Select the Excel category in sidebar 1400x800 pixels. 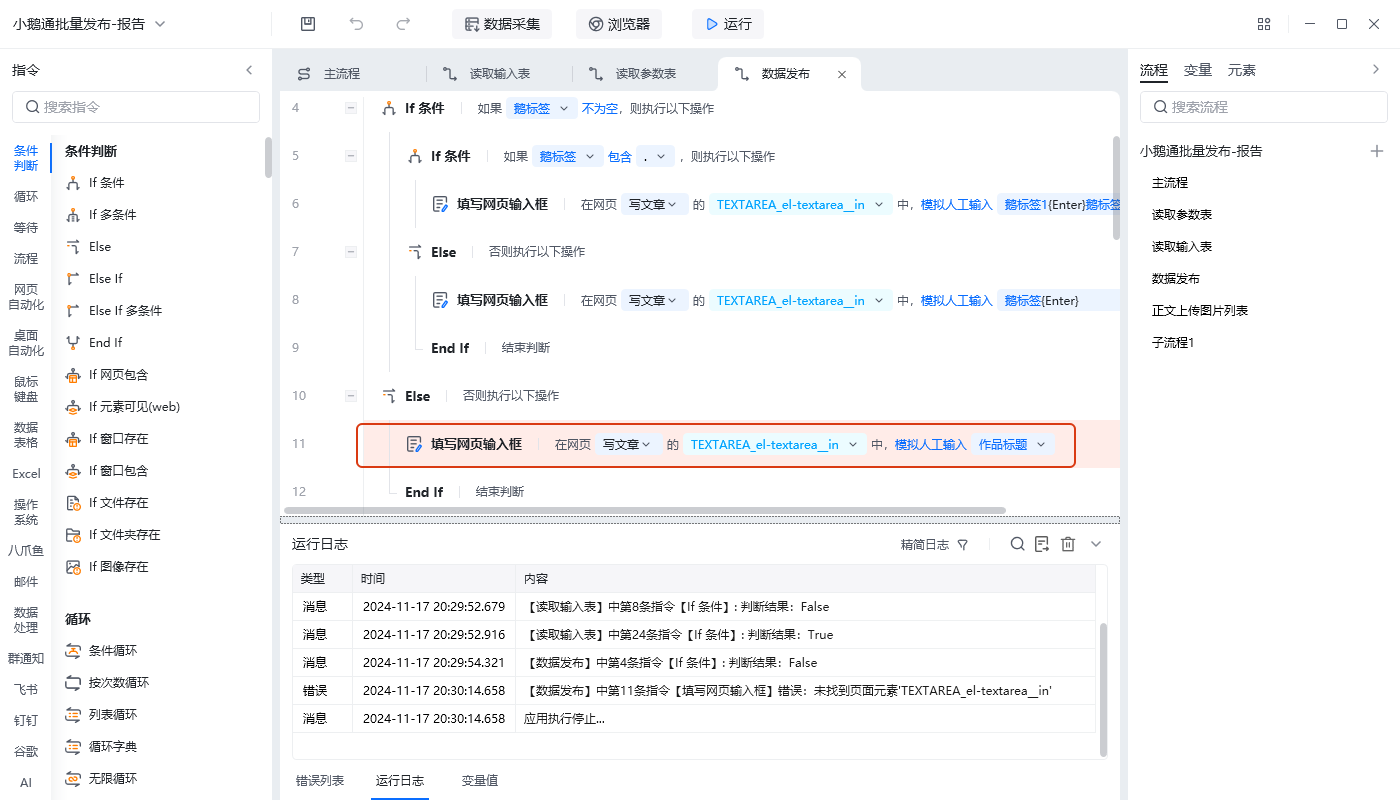[26, 474]
